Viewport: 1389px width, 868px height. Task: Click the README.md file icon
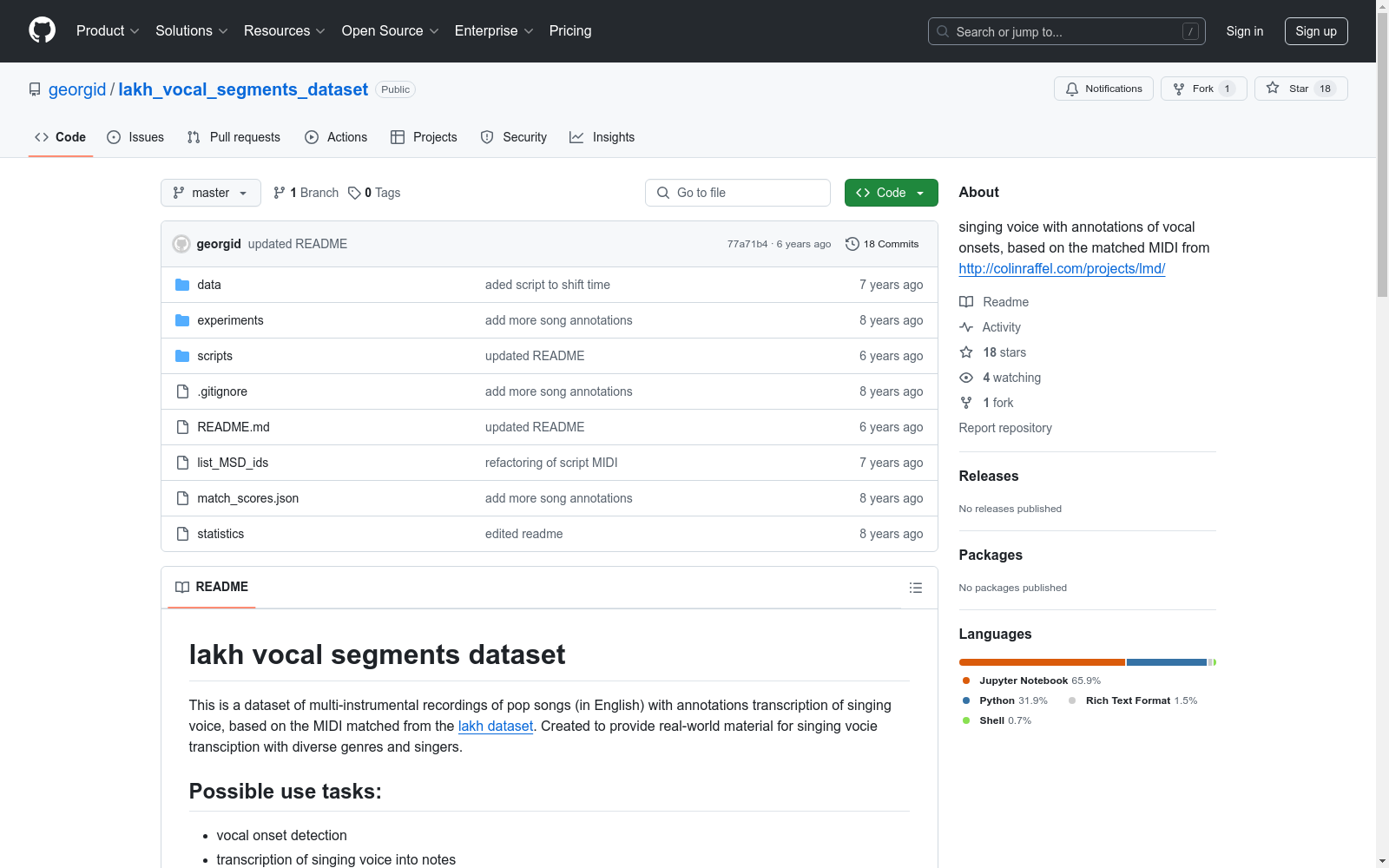pyautogui.click(x=182, y=427)
